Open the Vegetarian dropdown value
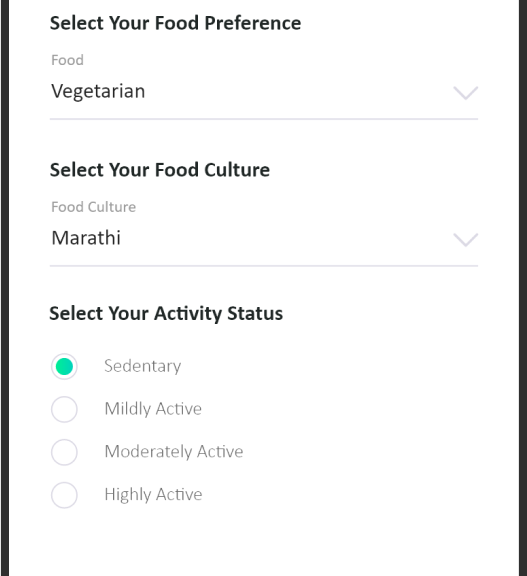 [98, 91]
